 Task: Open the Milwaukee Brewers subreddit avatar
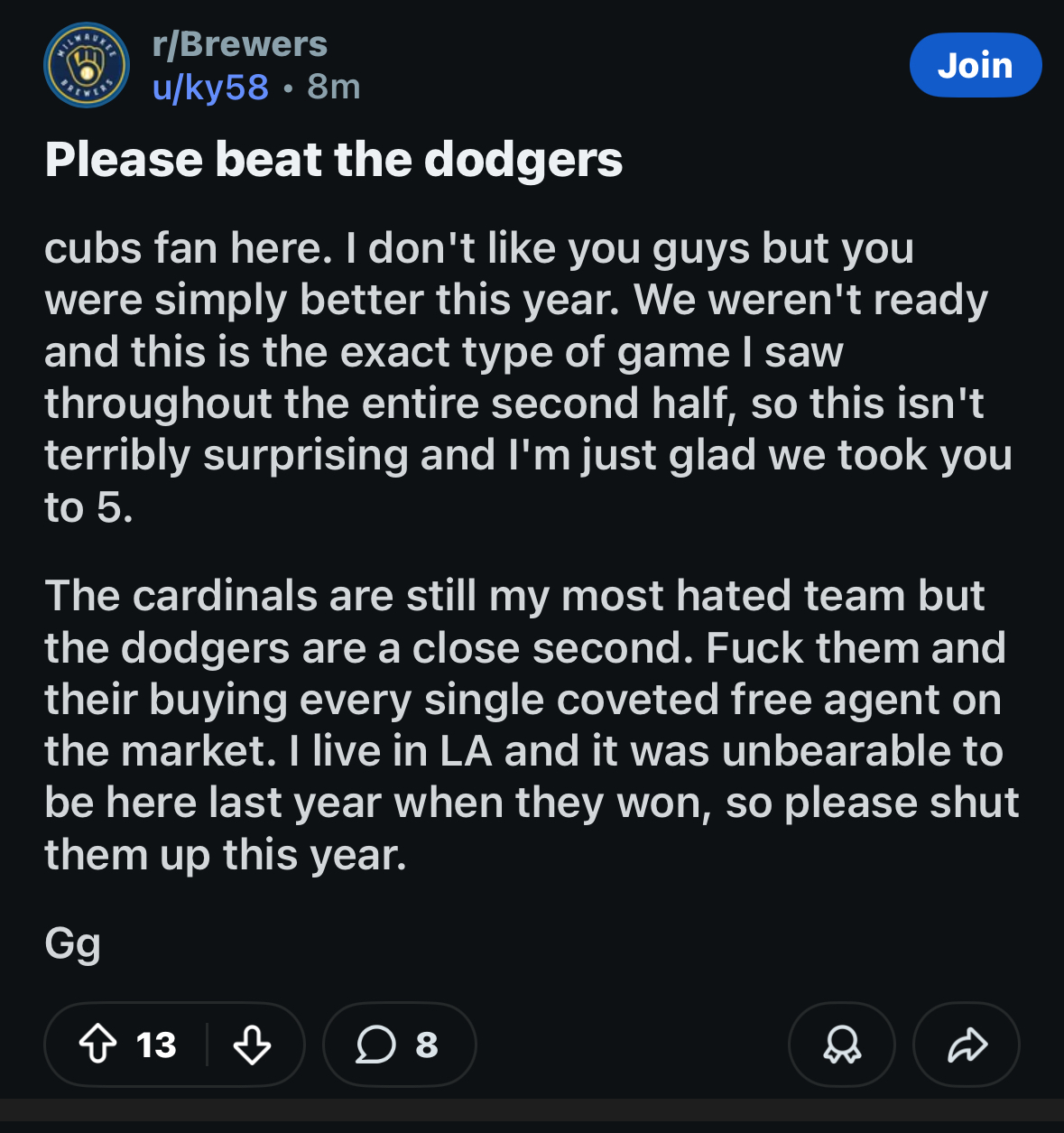pos(87,66)
